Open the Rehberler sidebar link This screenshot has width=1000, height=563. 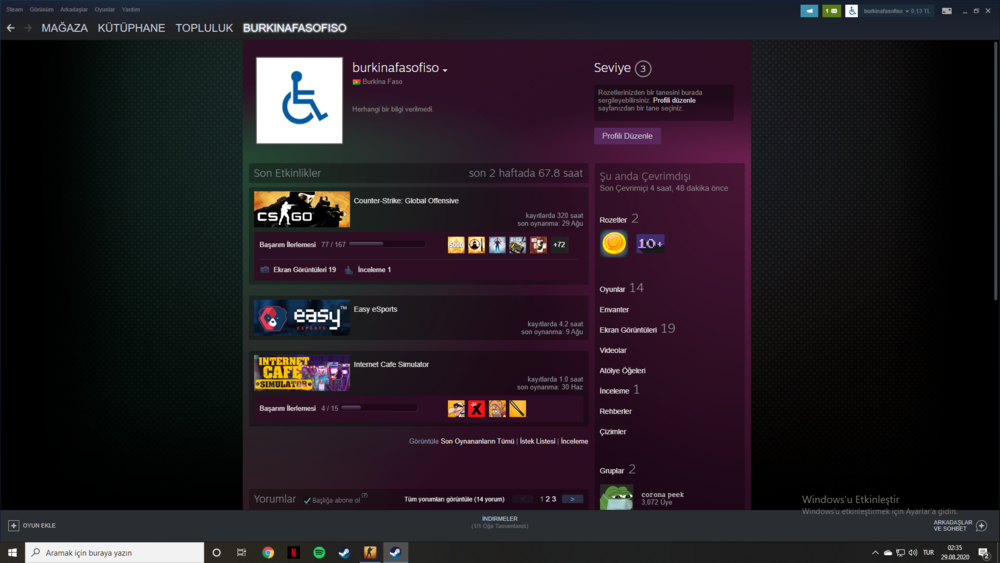615,411
